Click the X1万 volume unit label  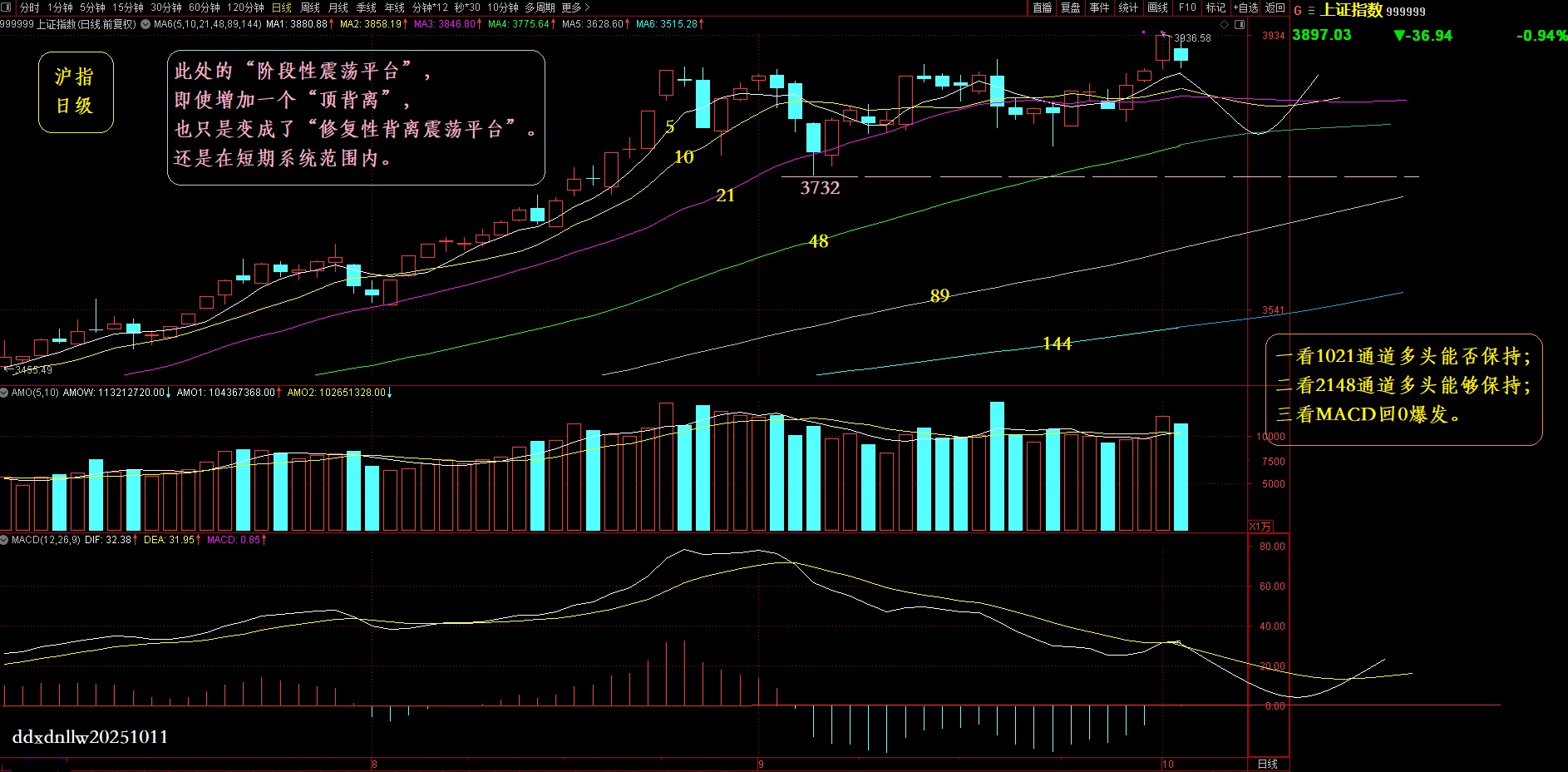[x=1260, y=527]
